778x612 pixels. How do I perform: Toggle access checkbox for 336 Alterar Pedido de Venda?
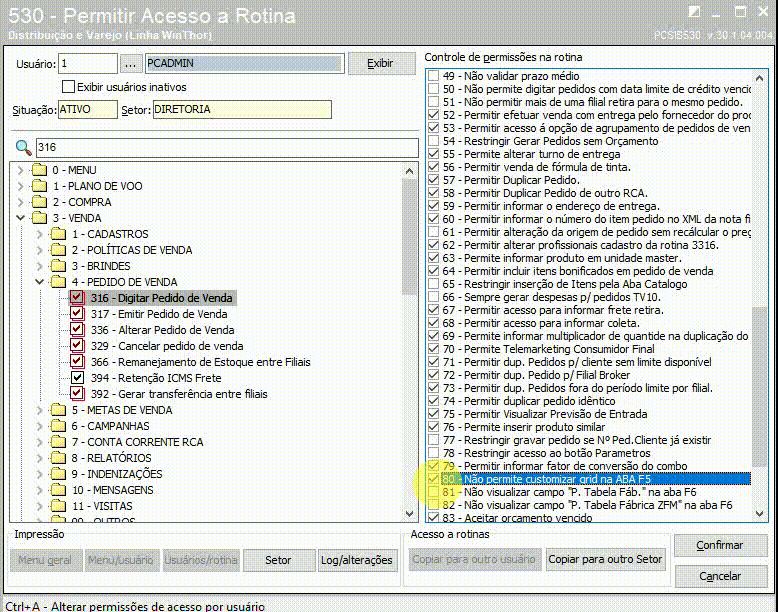coord(77,330)
